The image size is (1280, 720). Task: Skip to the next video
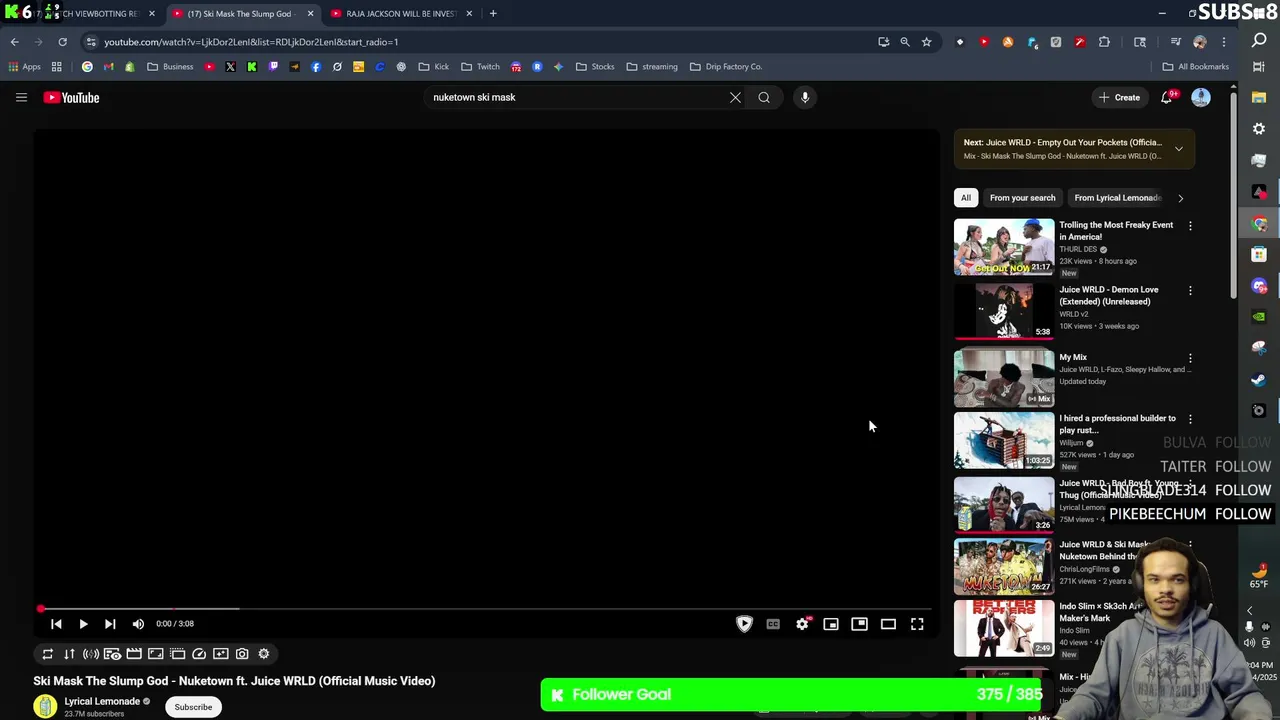[110, 624]
